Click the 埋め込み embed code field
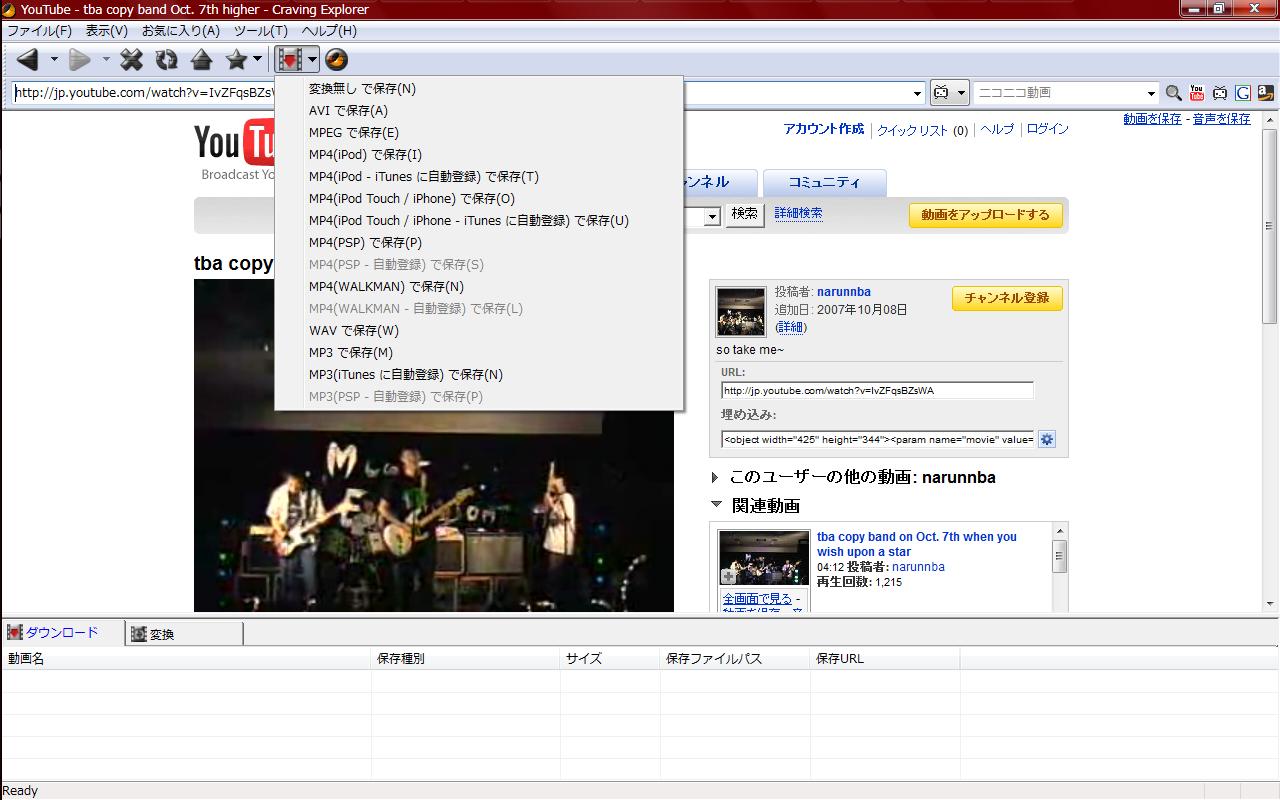Screen dimensions: 1280x800 [x=877, y=439]
